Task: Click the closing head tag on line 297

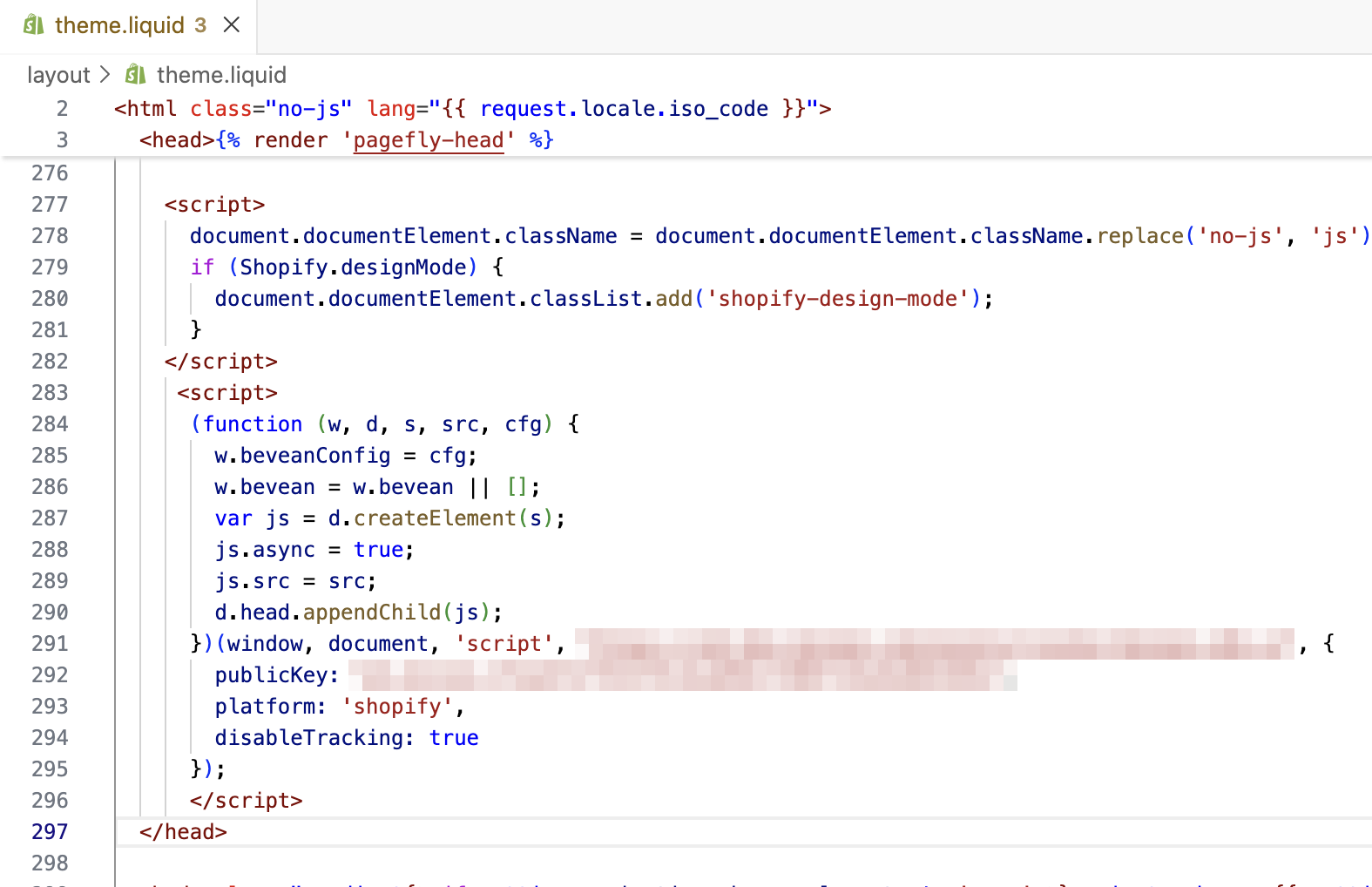Action: 183,832
